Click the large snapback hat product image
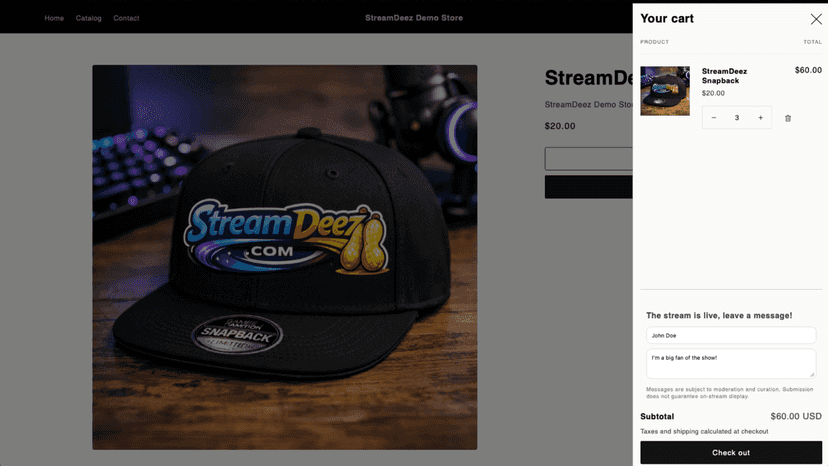Screen dimensions: 828x466 (x=285, y=257)
